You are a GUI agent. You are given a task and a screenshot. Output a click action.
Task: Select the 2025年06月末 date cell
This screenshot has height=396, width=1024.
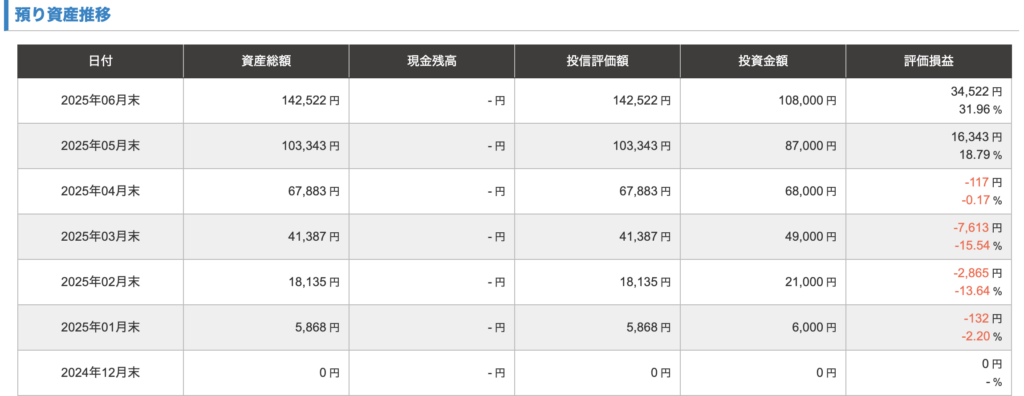click(100, 101)
